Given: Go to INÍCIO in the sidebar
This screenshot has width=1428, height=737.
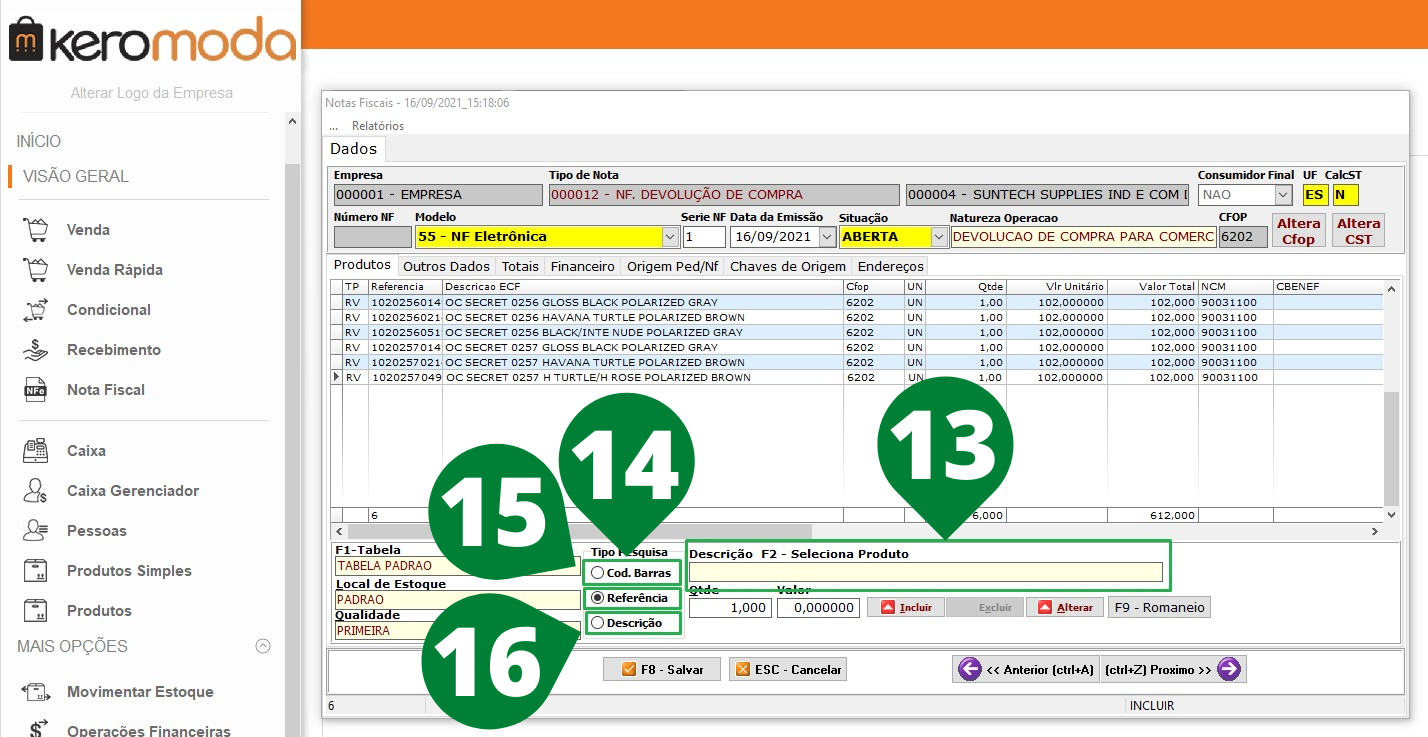Looking at the screenshot, I should click(39, 142).
